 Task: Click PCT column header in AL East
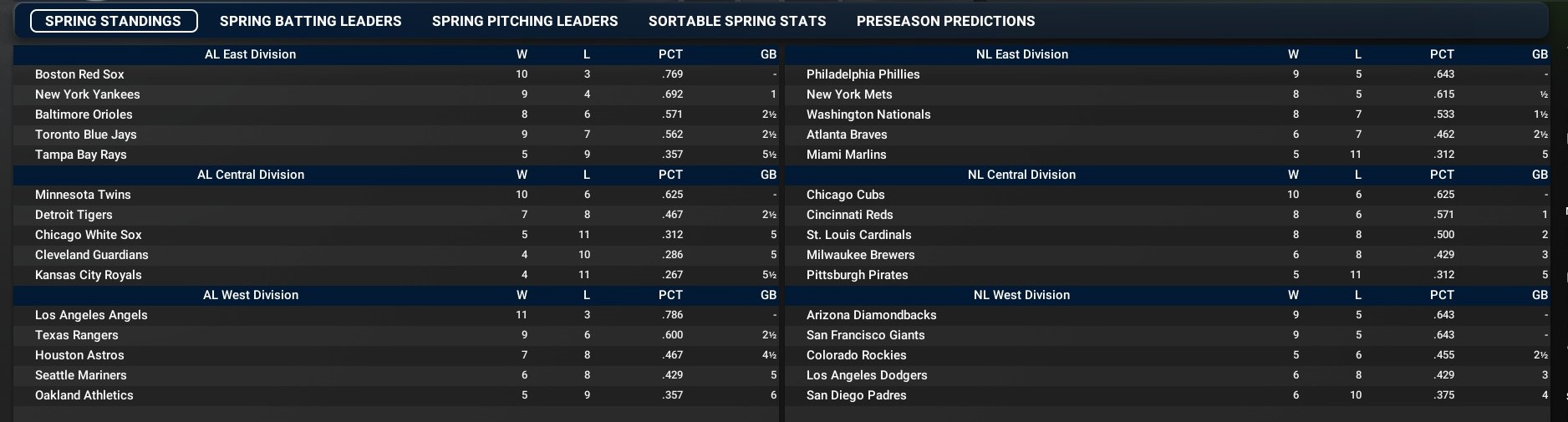[670, 54]
